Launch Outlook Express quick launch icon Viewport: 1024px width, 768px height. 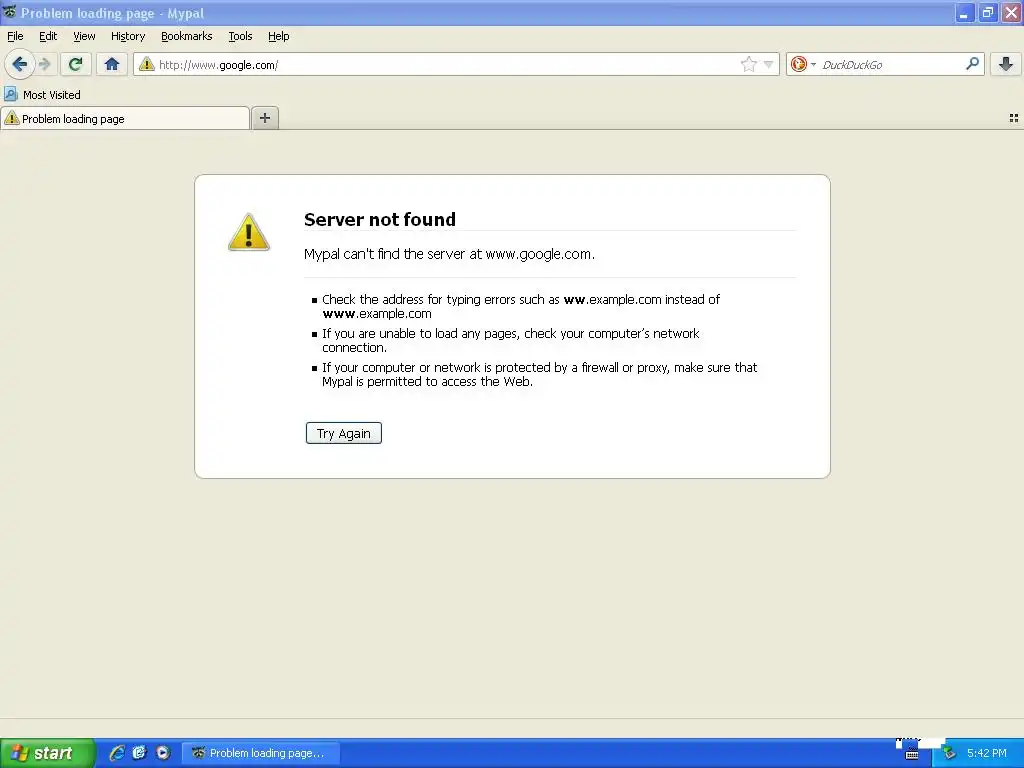[x=139, y=753]
